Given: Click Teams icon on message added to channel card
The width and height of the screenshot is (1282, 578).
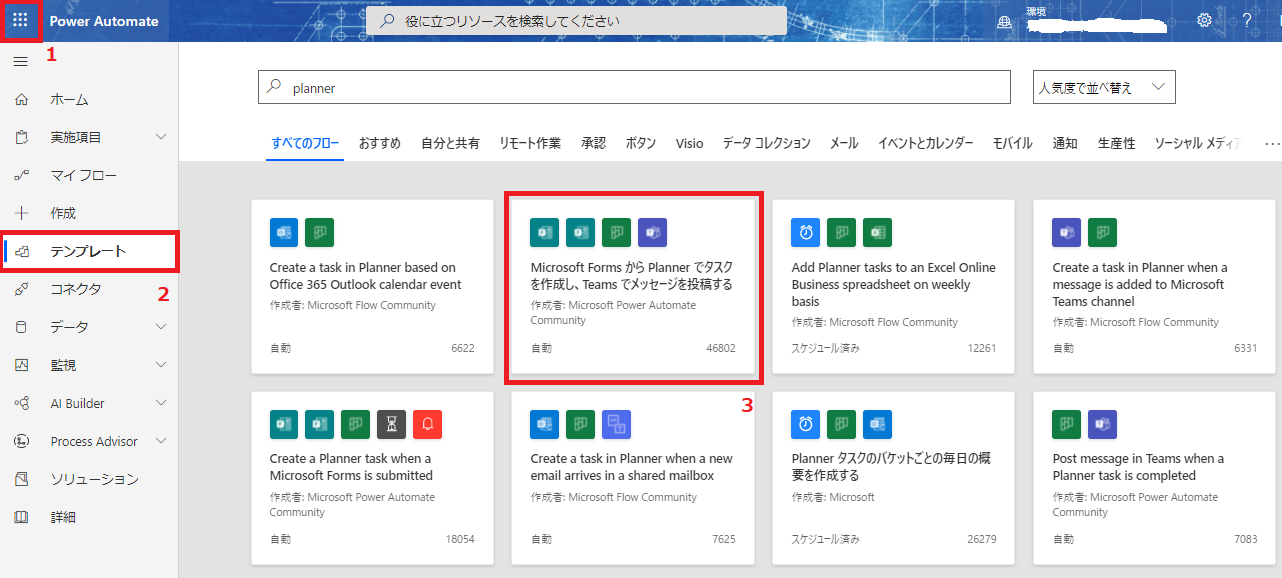Looking at the screenshot, I should click(x=1067, y=232).
